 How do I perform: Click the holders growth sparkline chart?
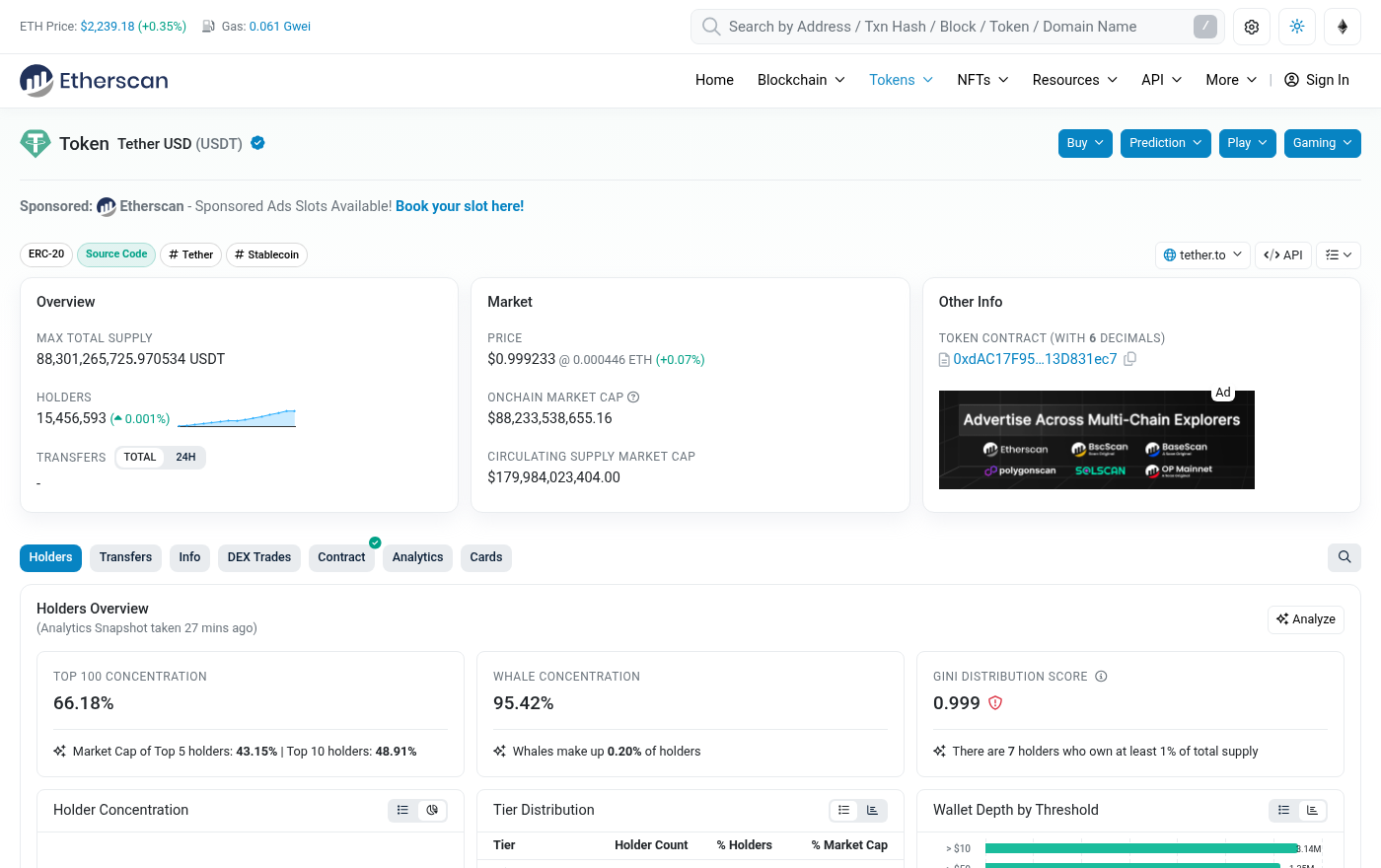pyautogui.click(x=237, y=418)
